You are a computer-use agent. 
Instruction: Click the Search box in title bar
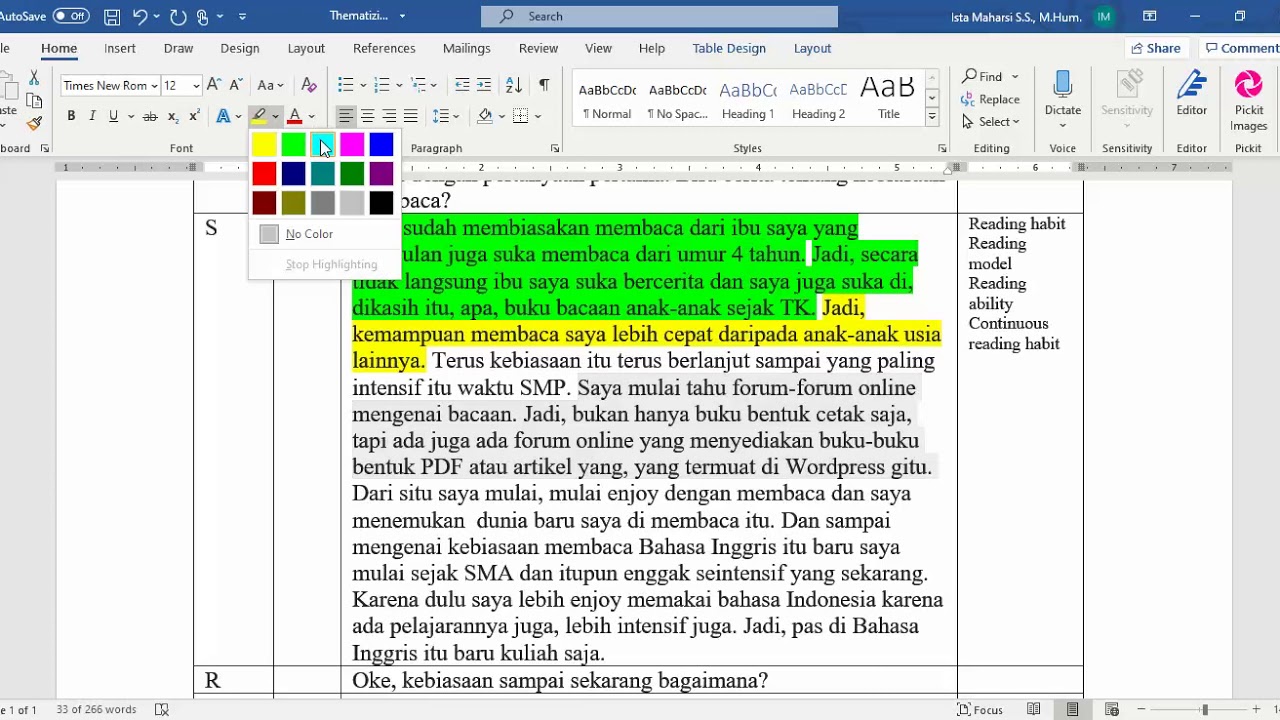[660, 16]
